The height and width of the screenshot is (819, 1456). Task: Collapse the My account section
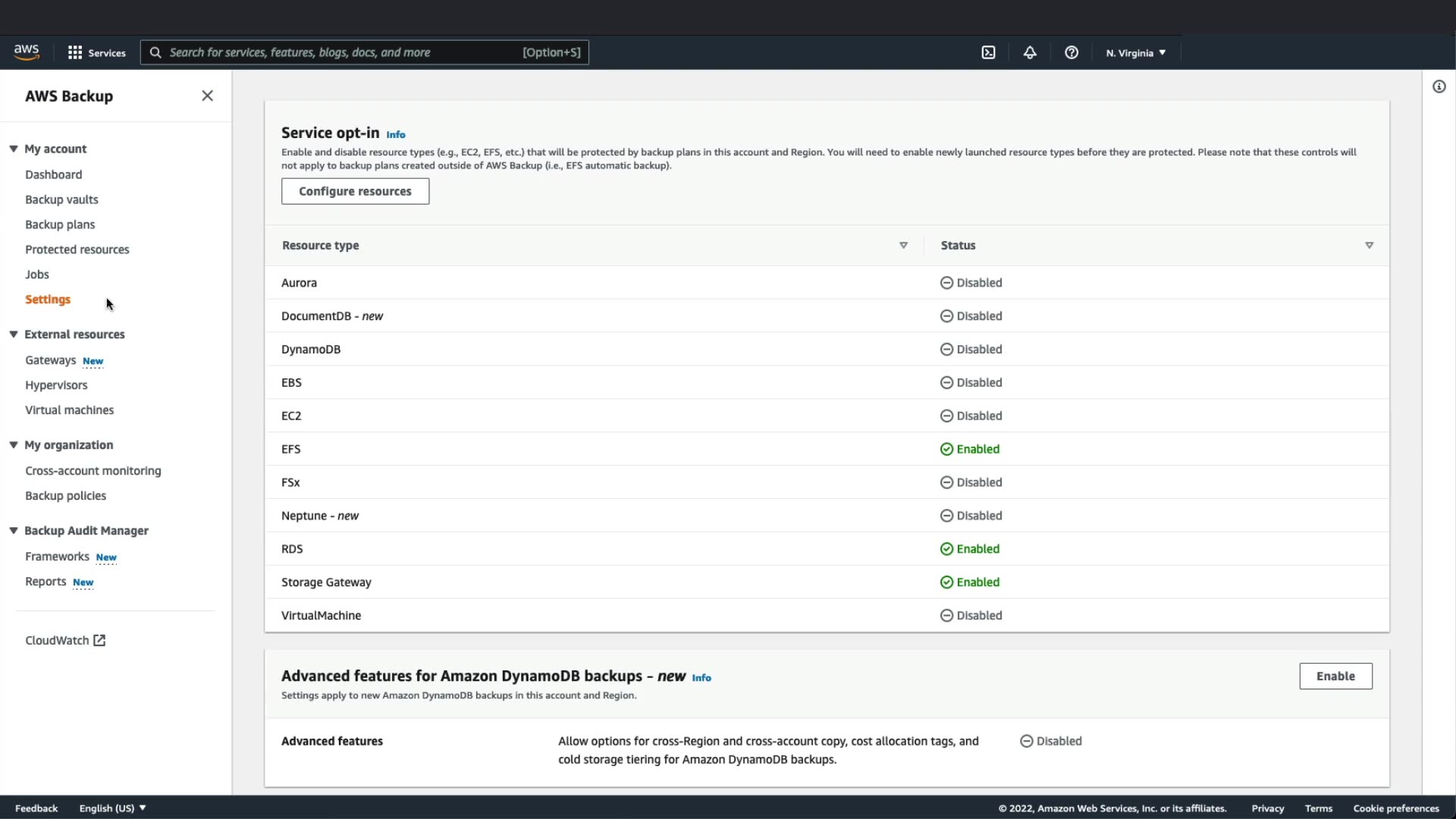pyautogui.click(x=14, y=149)
